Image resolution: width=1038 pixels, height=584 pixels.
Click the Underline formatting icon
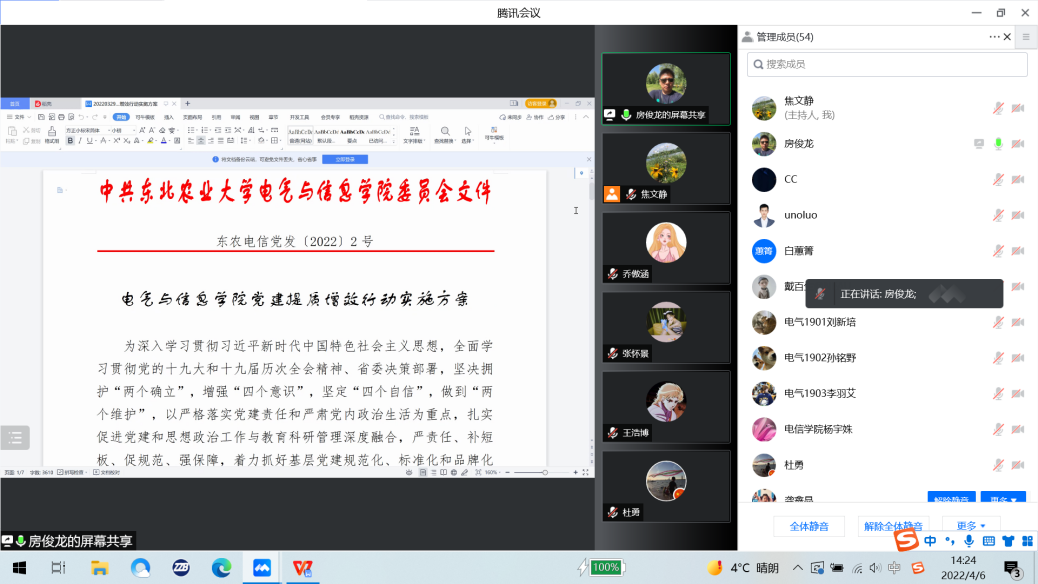[x=89, y=140]
